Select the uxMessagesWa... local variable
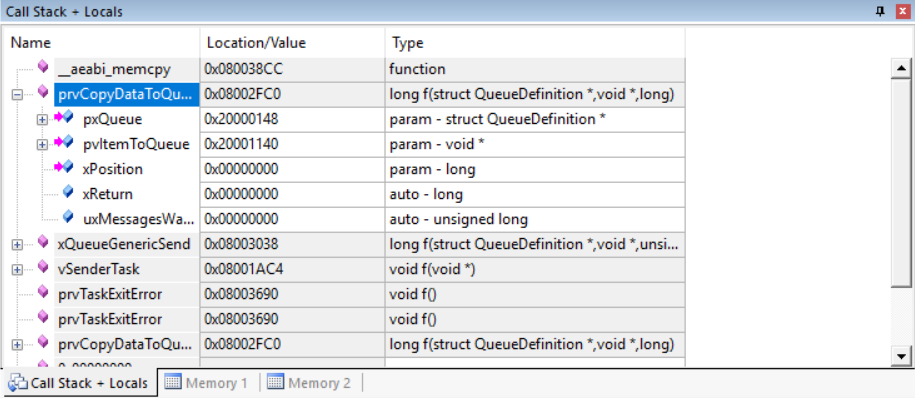The image size is (915, 398). [139, 219]
